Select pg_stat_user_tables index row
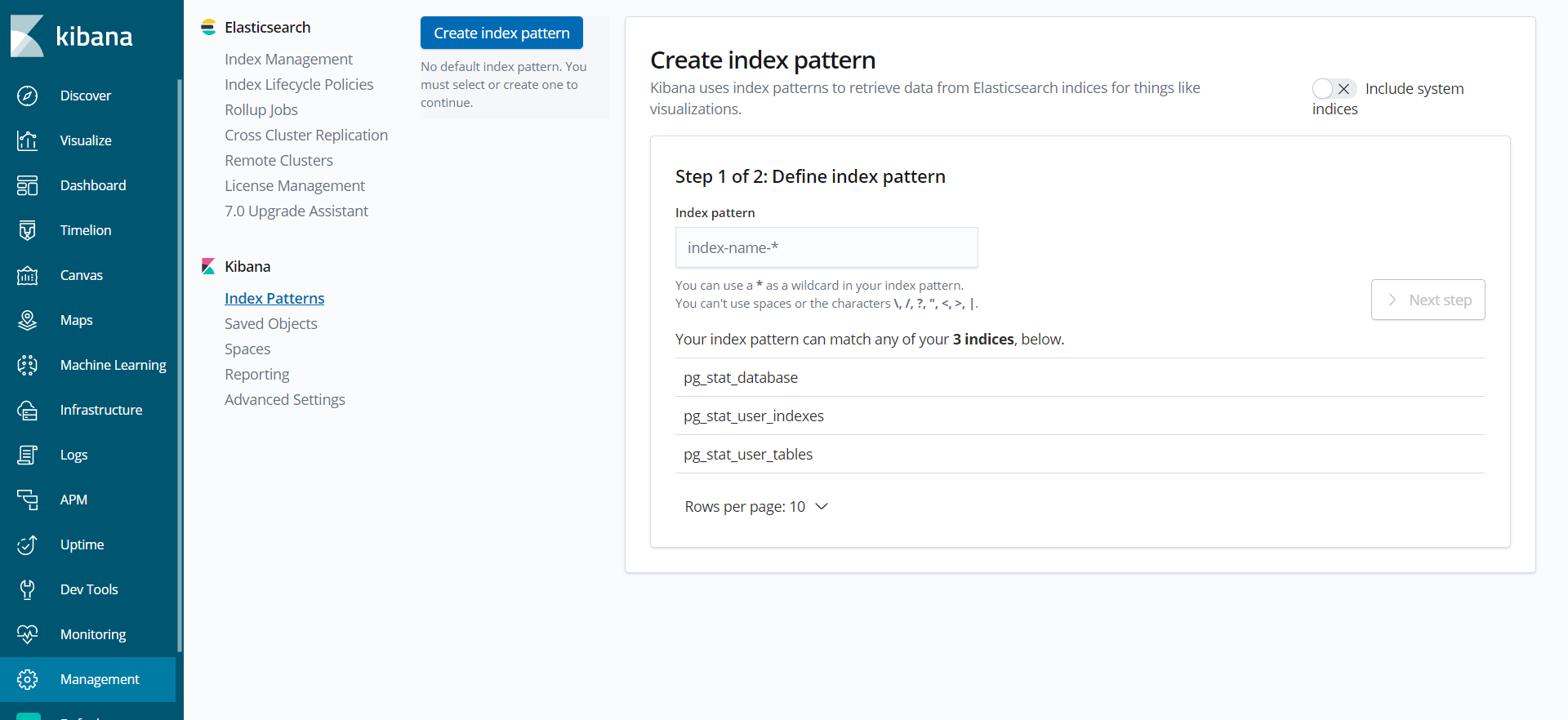Viewport: 1568px width, 720px height. (1080, 454)
